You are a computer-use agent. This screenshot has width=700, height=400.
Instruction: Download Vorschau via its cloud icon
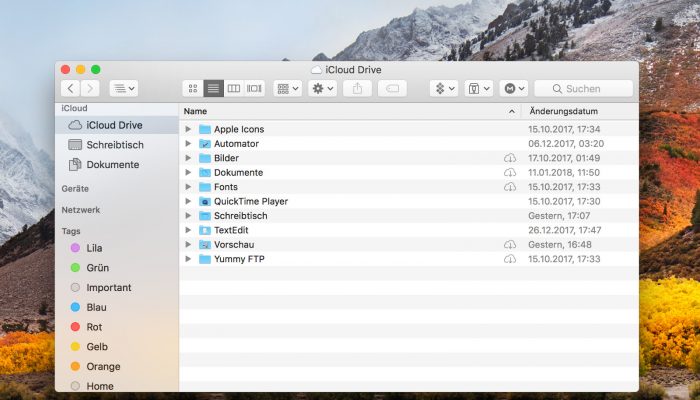pyautogui.click(x=510, y=245)
